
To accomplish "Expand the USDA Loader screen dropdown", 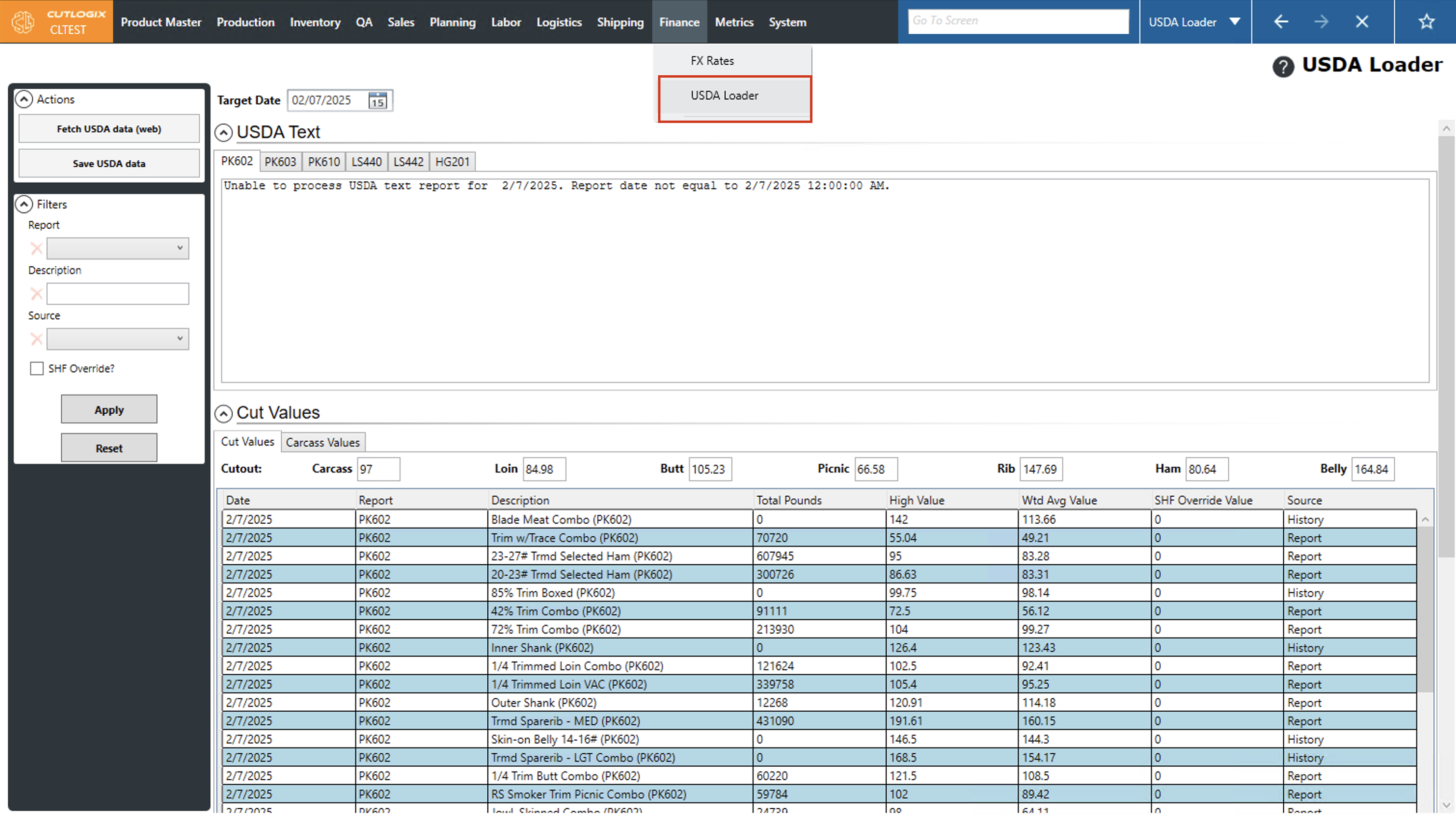I will point(1235,22).
